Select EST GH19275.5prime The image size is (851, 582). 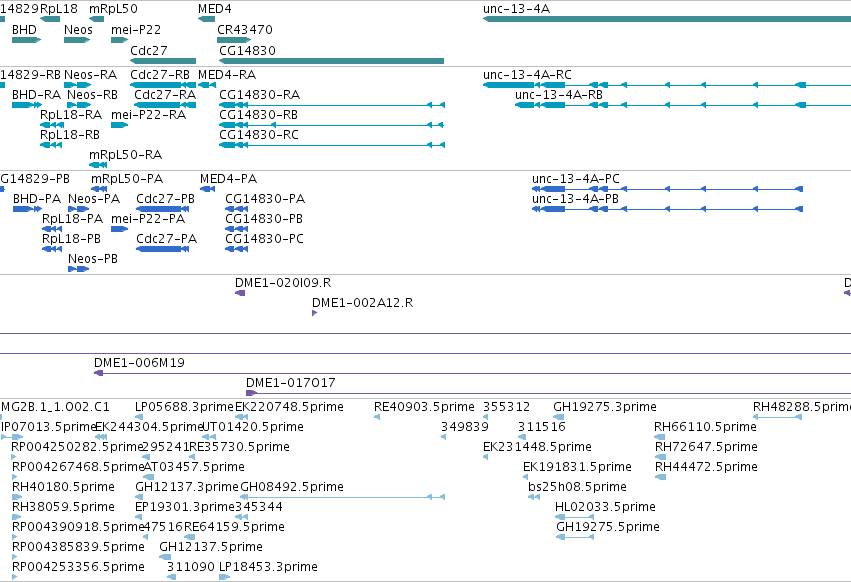[x=575, y=537]
